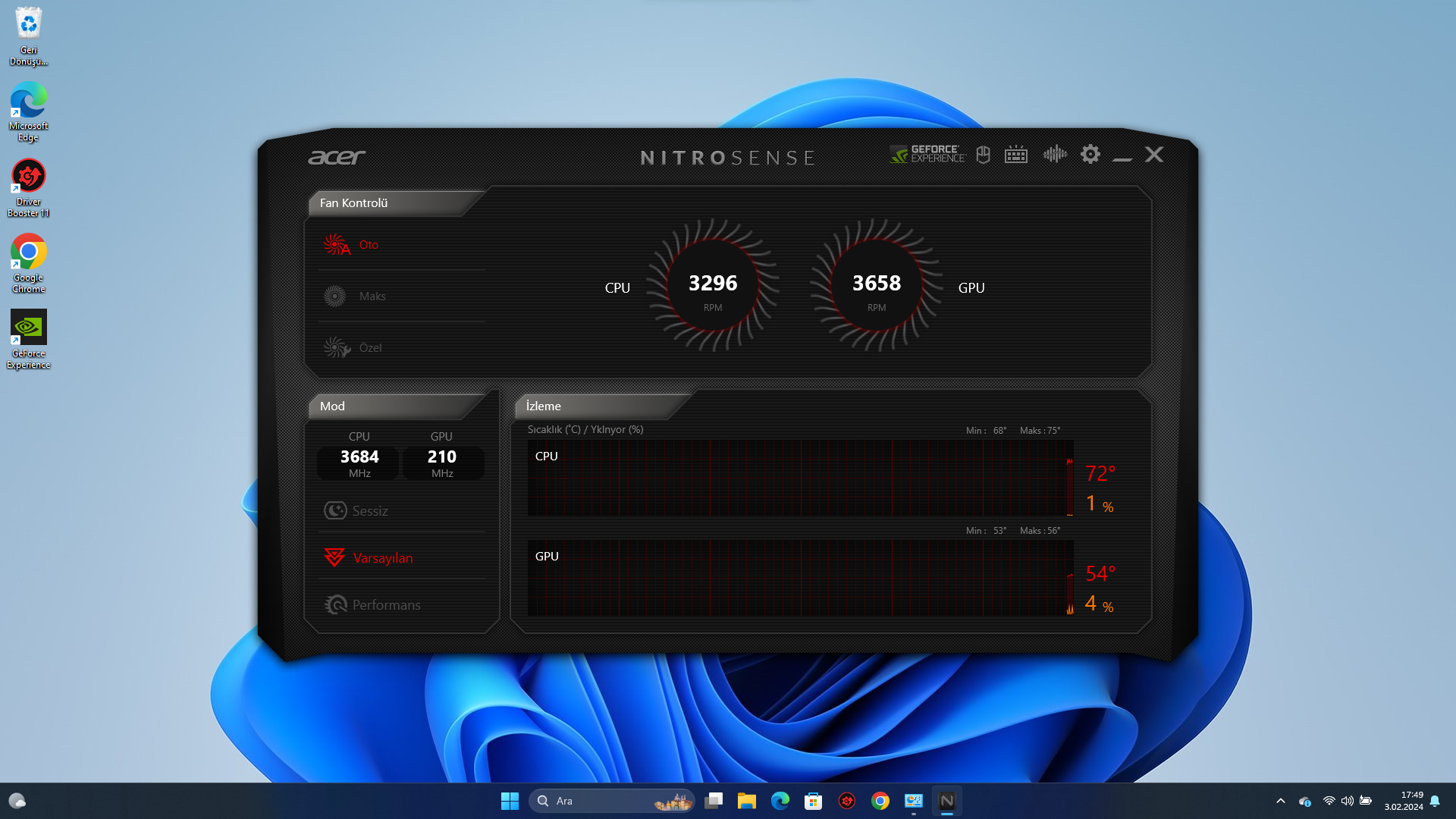Screen dimensions: 1456x819
Task: Open Task View on the taskbar
Action: pyautogui.click(x=714, y=801)
